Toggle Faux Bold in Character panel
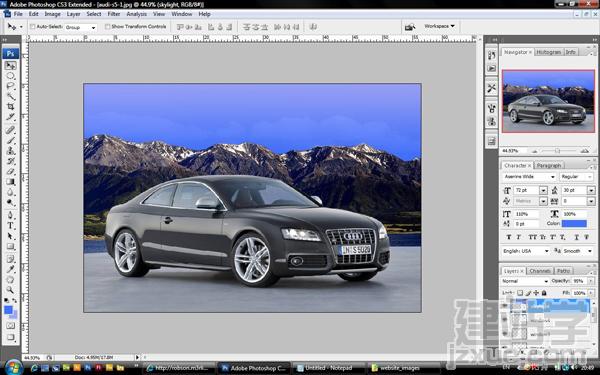 [x=509, y=237]
